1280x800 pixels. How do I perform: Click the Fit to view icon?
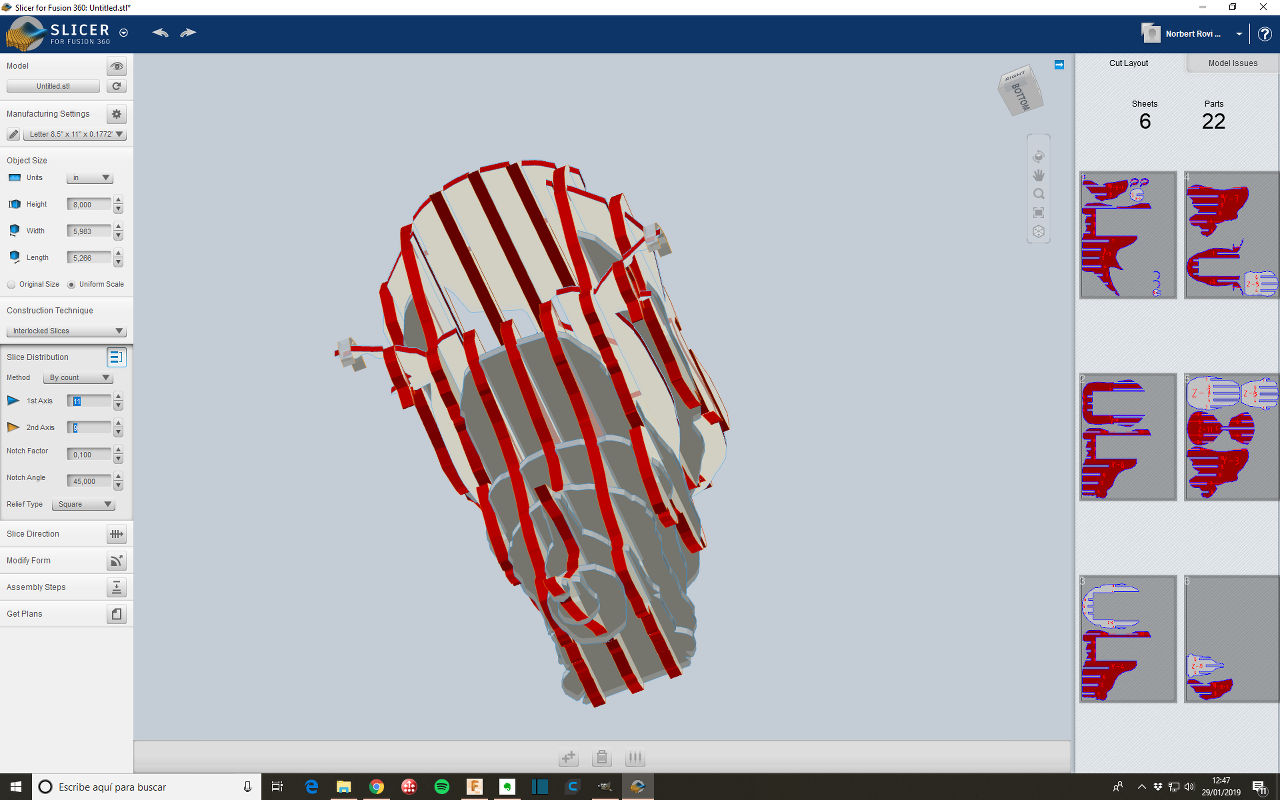point(1039,213)
